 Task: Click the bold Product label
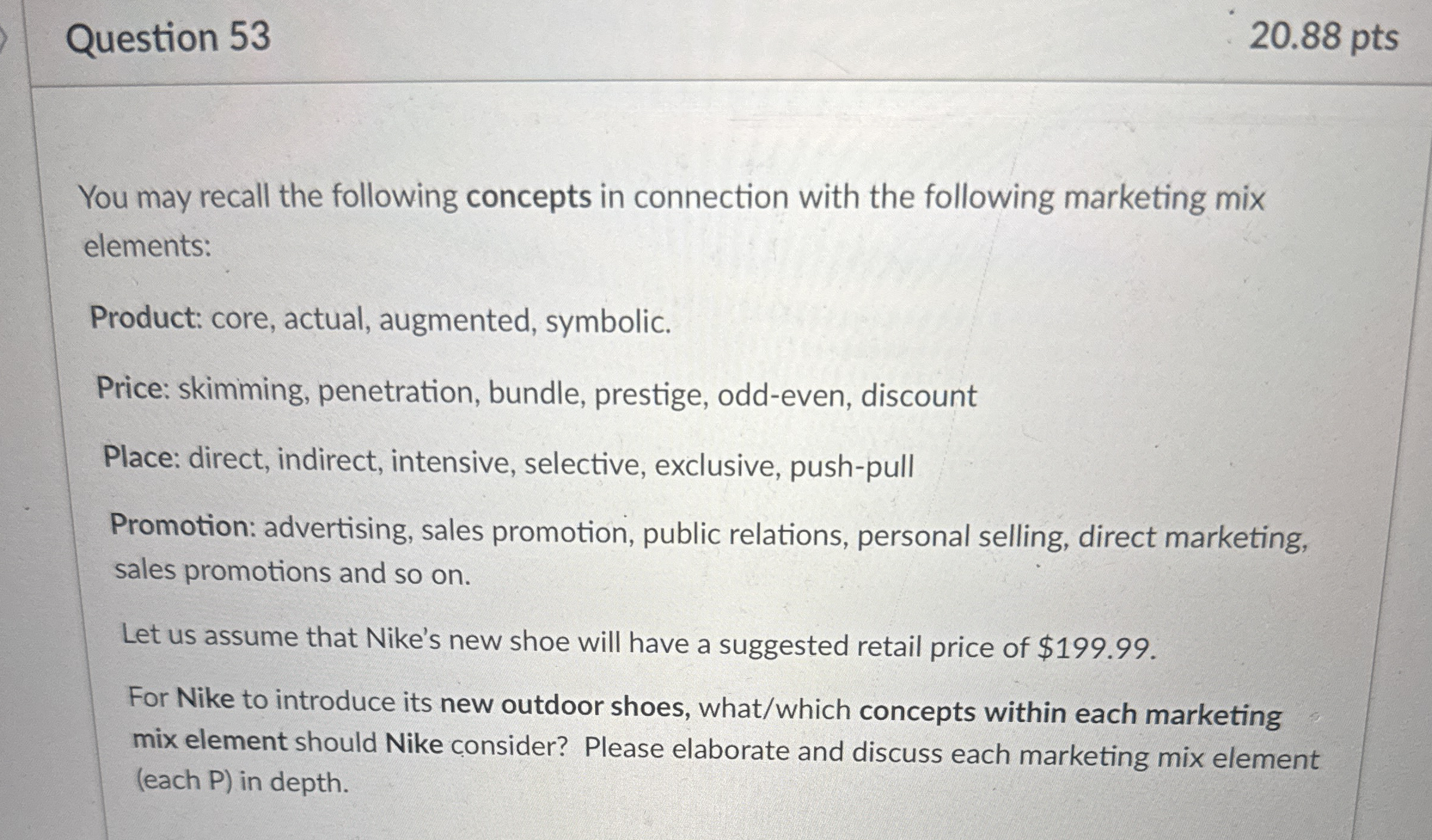(x=146, y=317)
